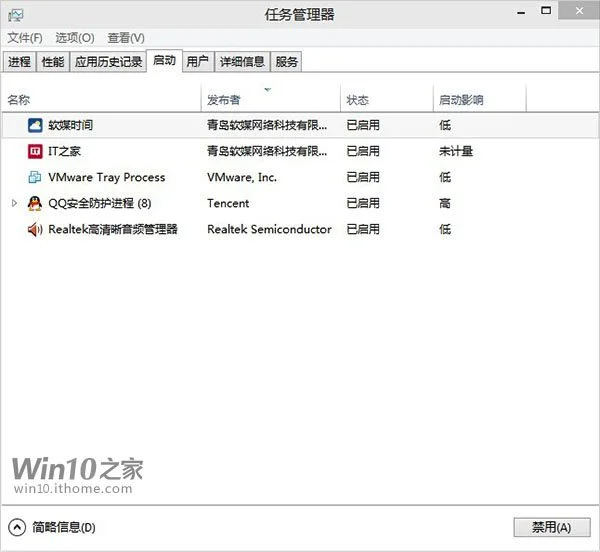Click the Realtek speaker icon

pyautogui.click(x=35, y=229)
